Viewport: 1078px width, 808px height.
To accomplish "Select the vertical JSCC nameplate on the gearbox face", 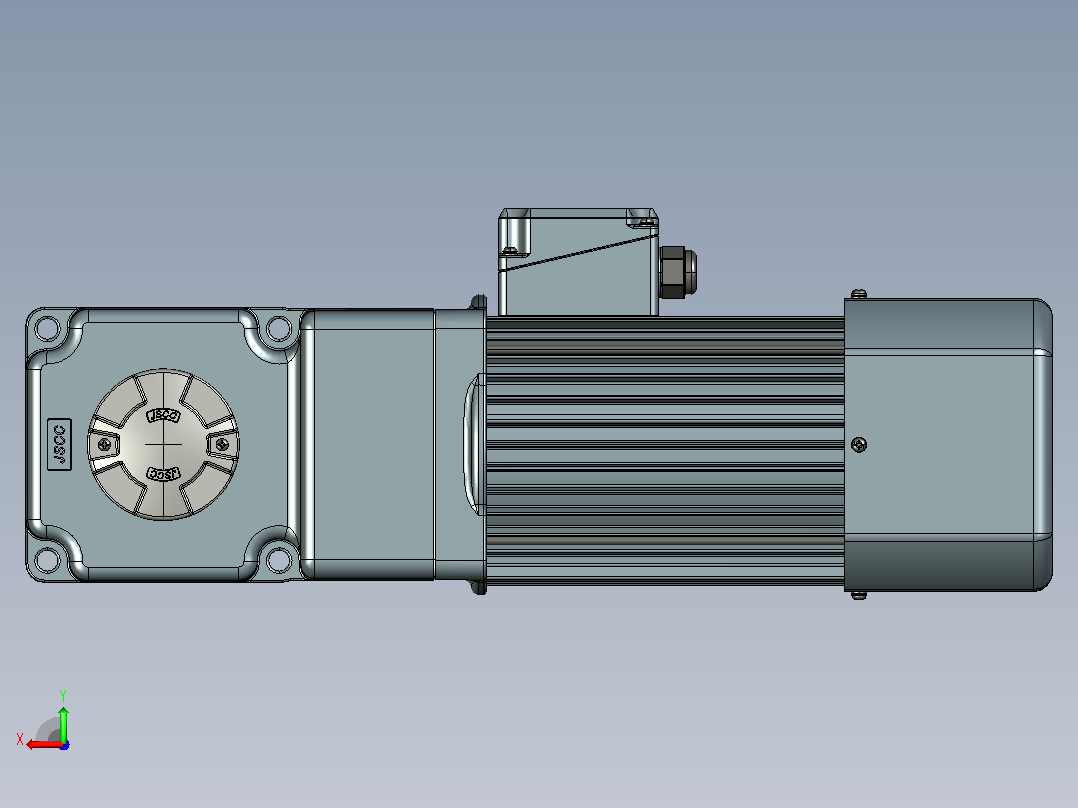I will [x=59, y=444].
